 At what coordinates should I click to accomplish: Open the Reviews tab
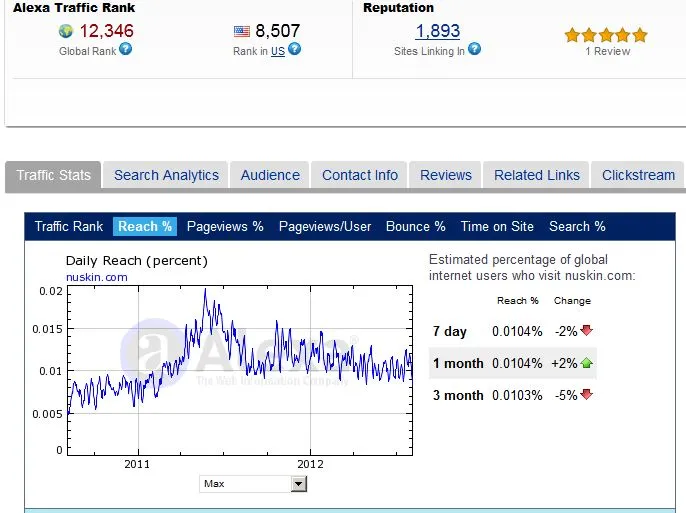pos(446,175)
